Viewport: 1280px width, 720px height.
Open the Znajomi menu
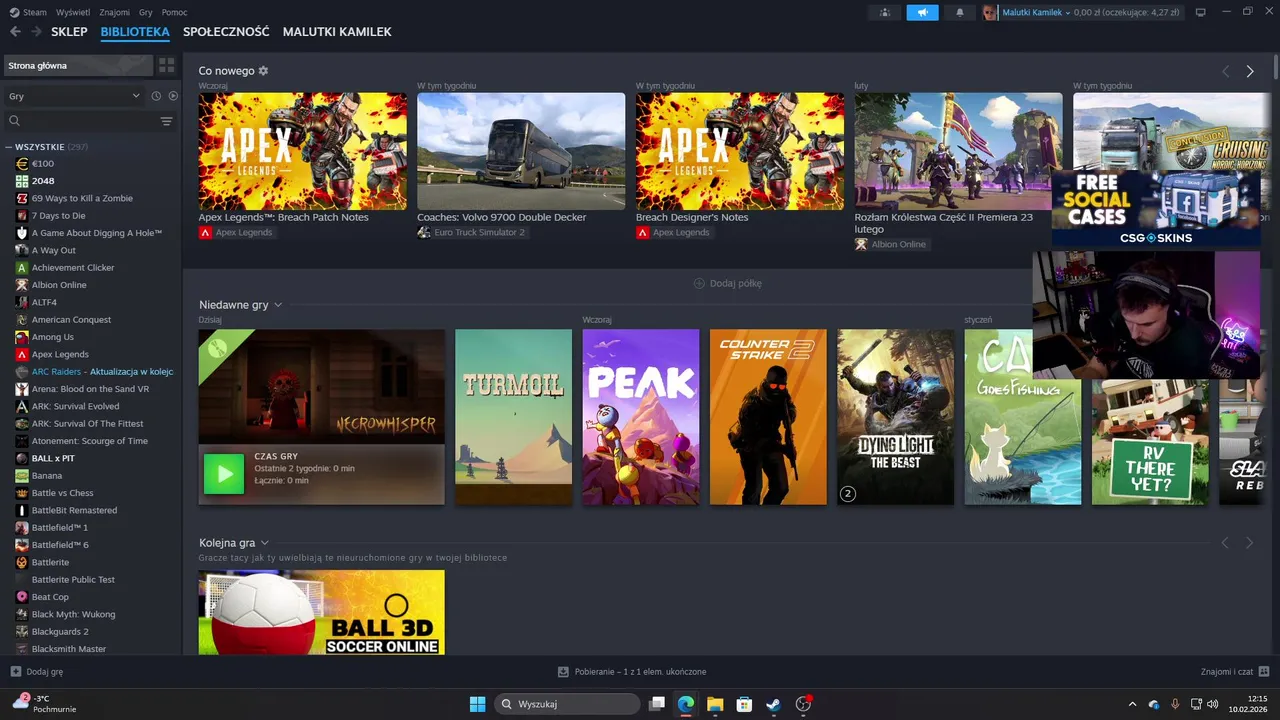click(115, 12)
